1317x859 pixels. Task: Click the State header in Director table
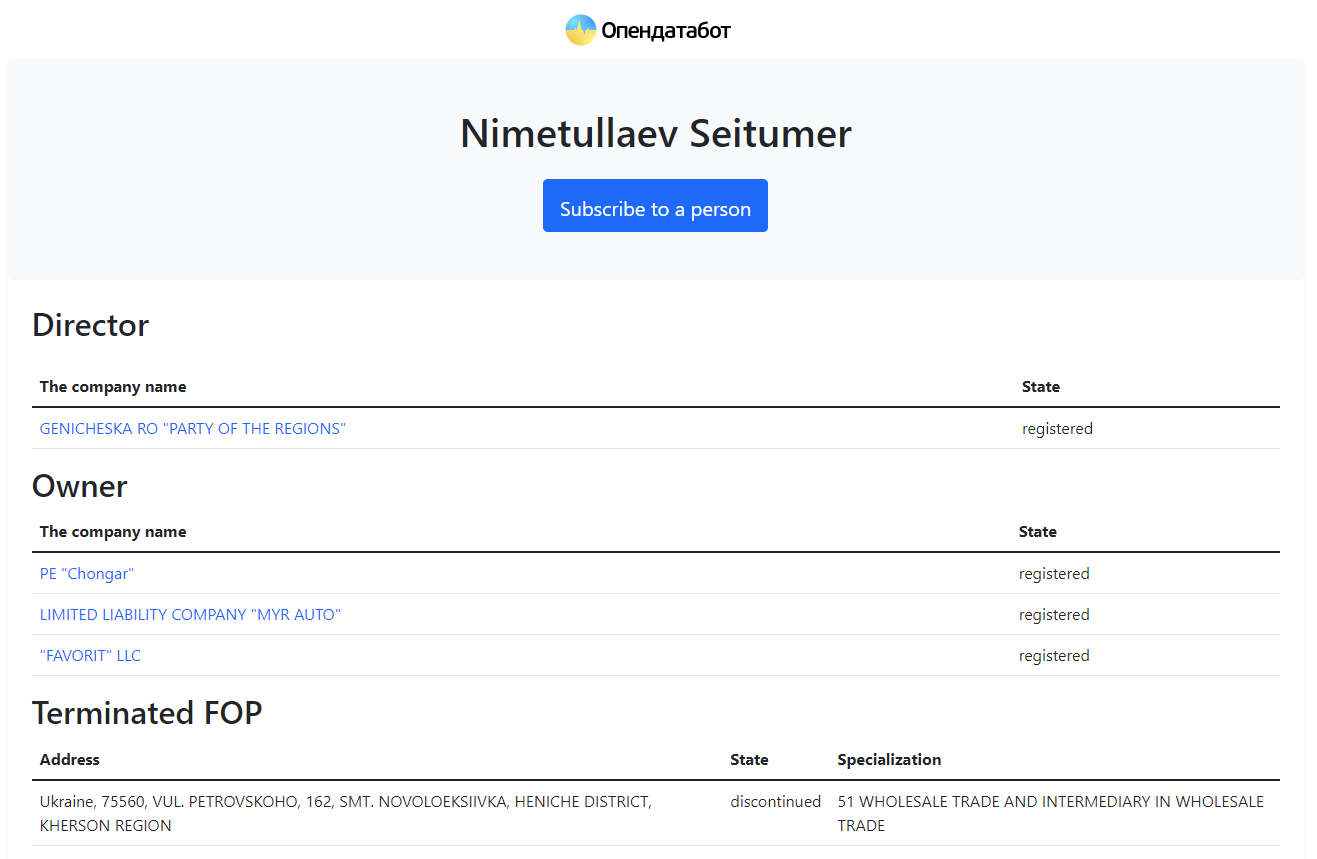(x=1041, y=387)
